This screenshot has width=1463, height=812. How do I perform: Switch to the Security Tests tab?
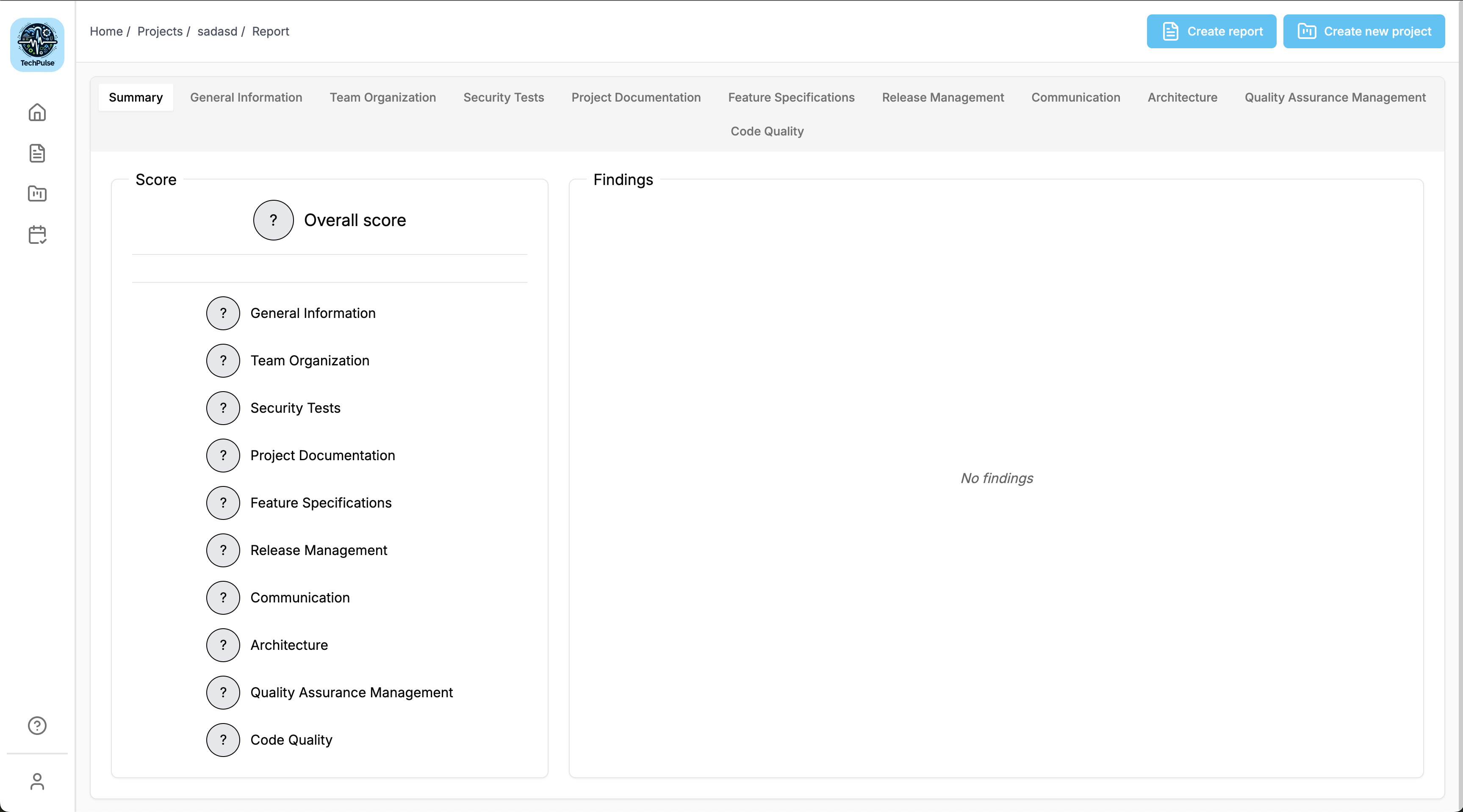(x=503, y=98)
